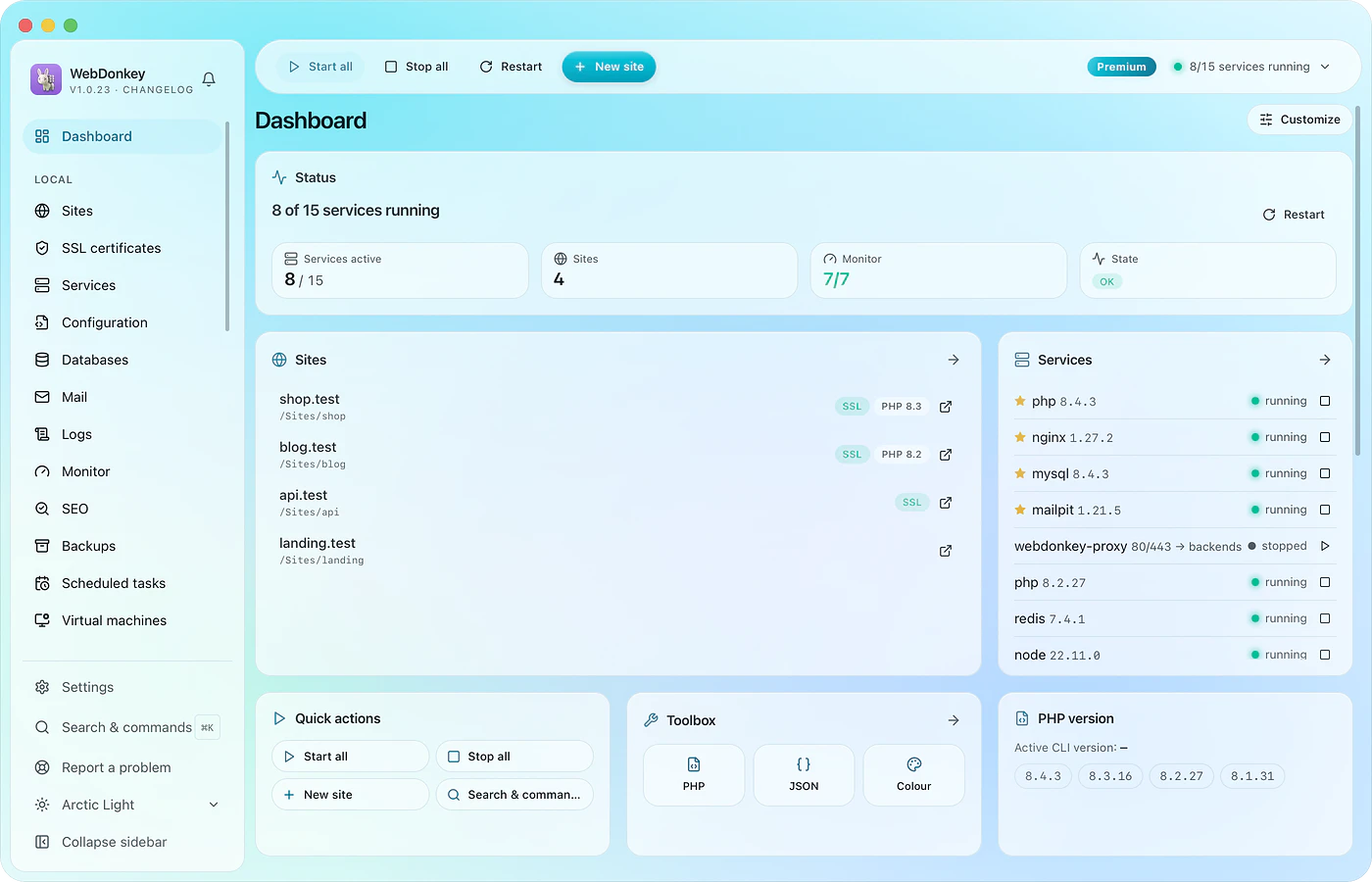Screen dimensions: 1372x882
Task: Expand the services running status dropdown
Action: coord(1251,67)
